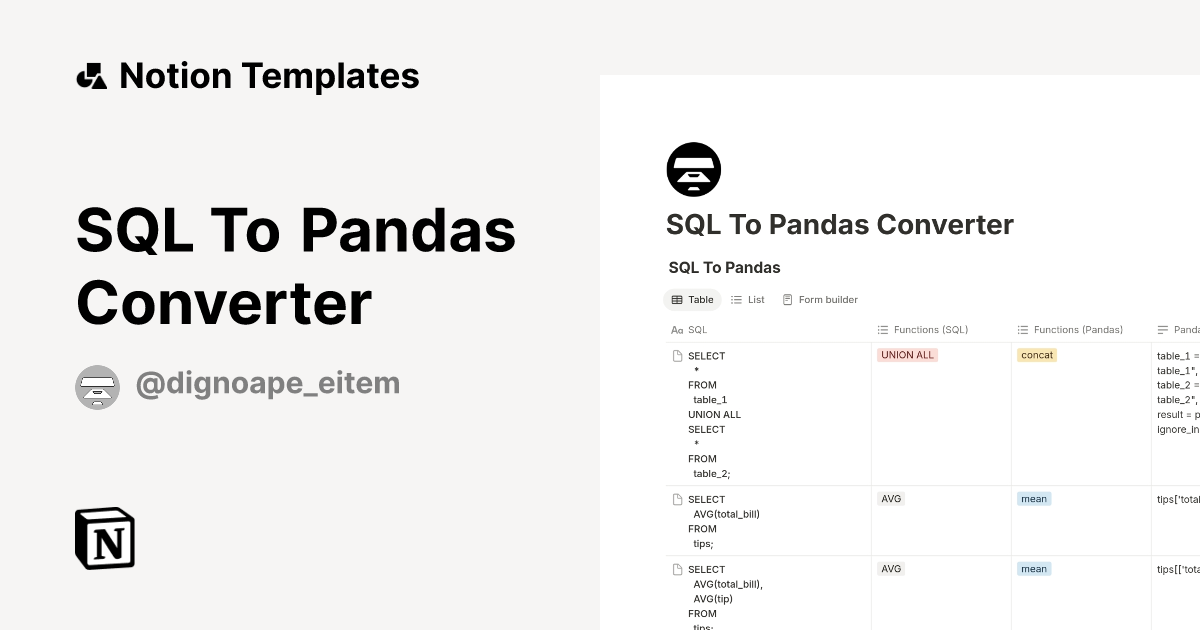
Task: Click the page icon next to first SELECT entry
Action: click(x=678, y=355)
